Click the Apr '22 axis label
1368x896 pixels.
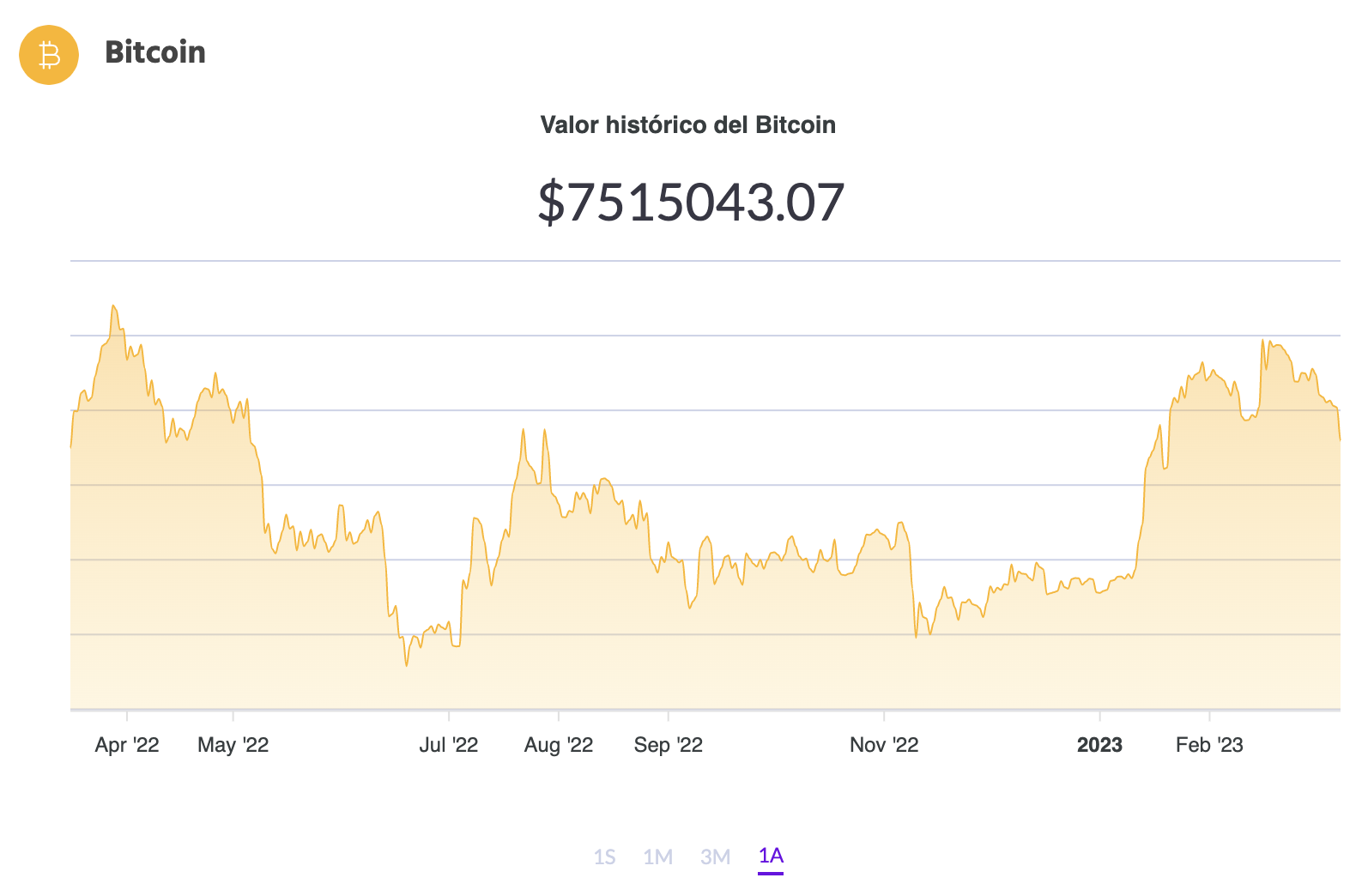coord(127,745)
